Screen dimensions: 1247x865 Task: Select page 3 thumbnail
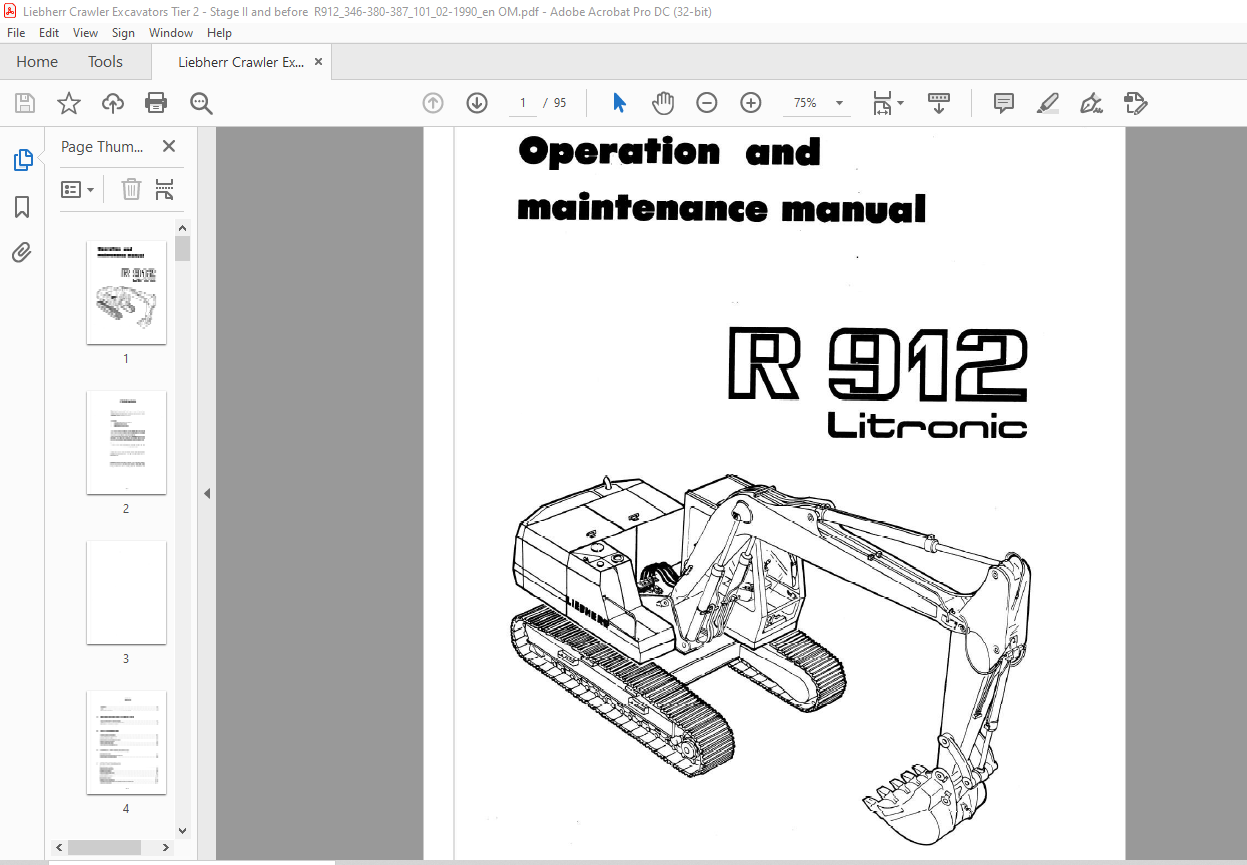tap(126, 592)
